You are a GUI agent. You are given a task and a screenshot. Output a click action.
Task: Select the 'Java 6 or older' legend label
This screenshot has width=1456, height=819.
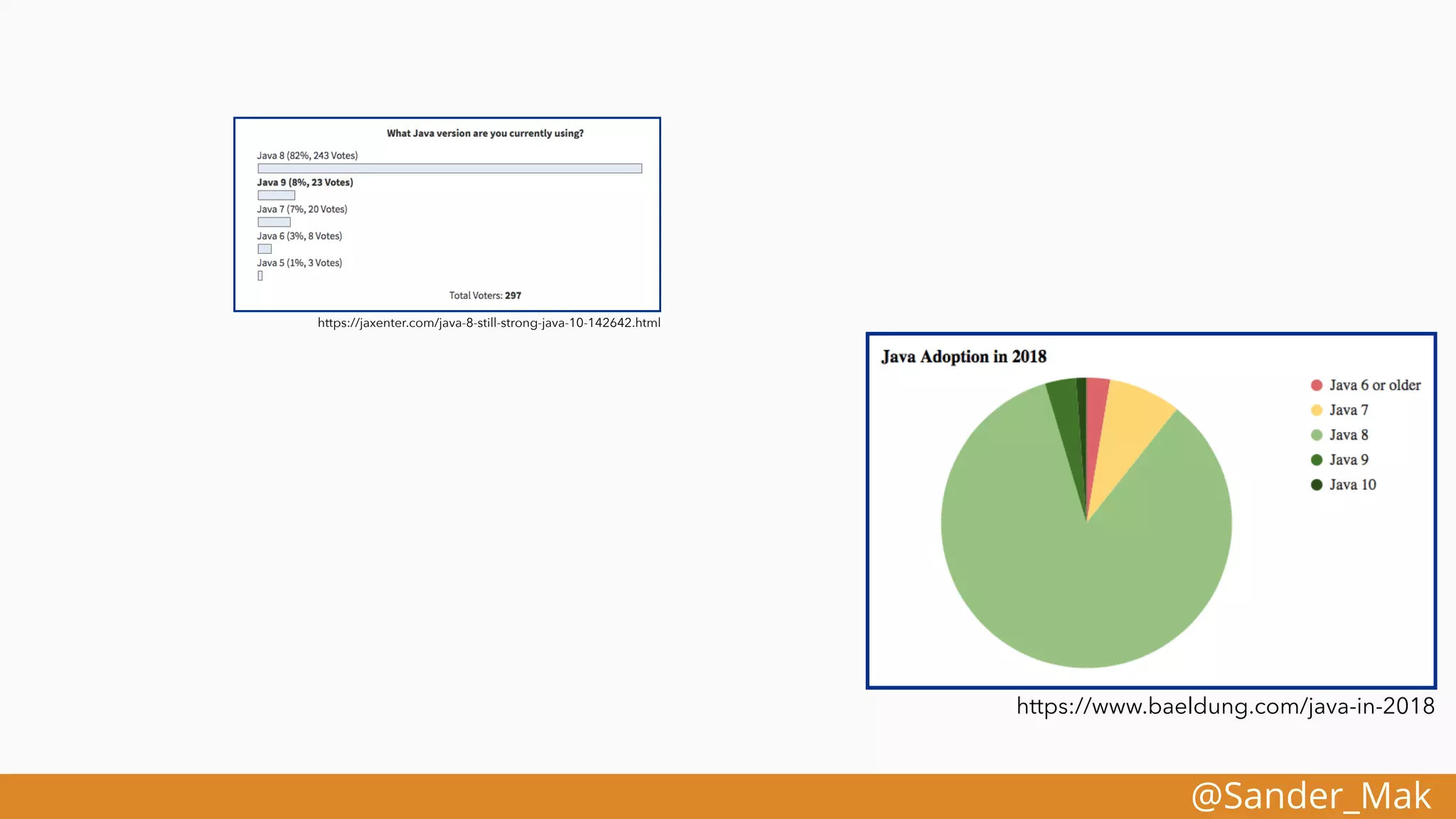pyautogui.click(x=1375, y=385)
